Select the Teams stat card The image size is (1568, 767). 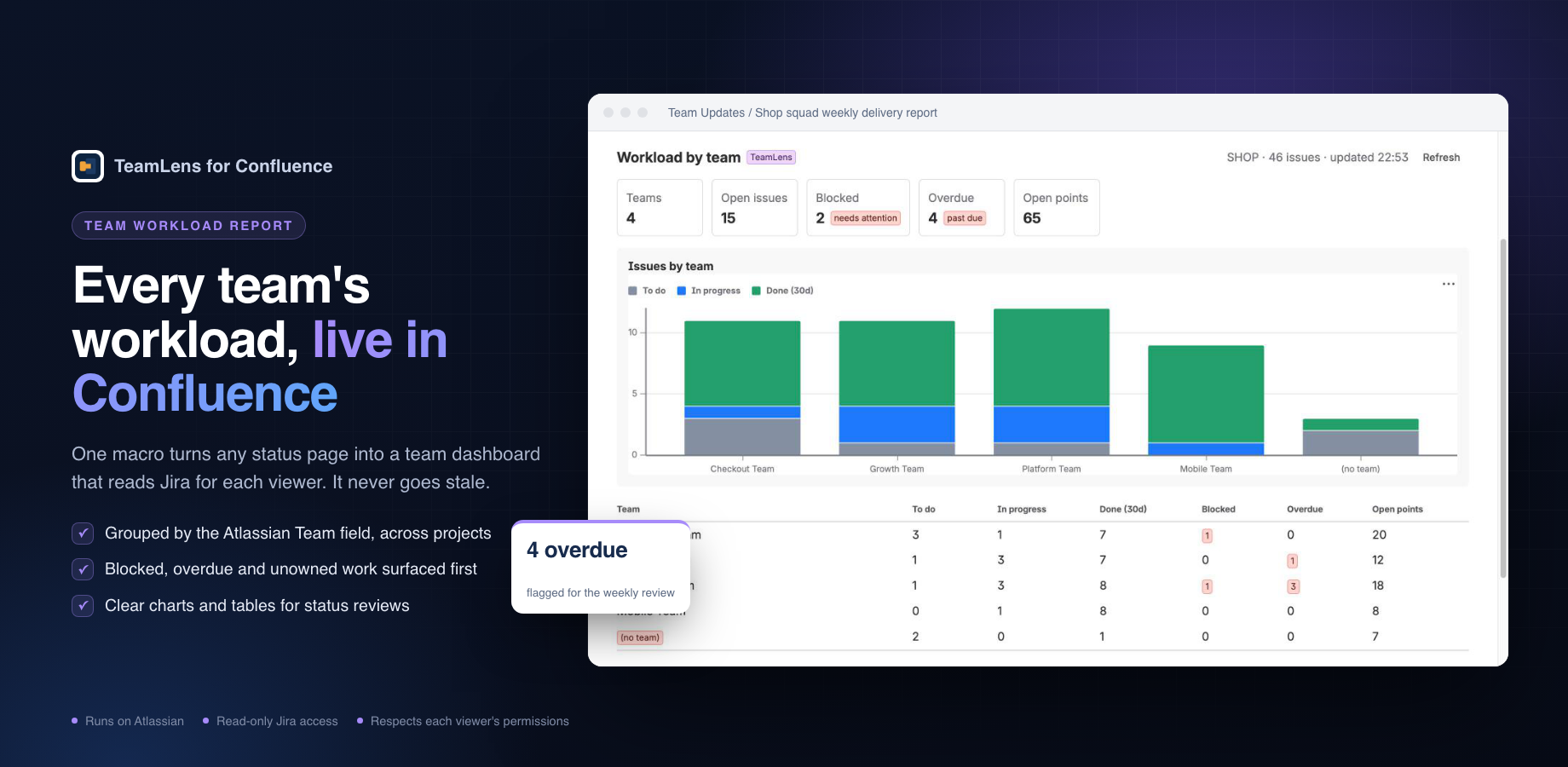click(660, 207)
